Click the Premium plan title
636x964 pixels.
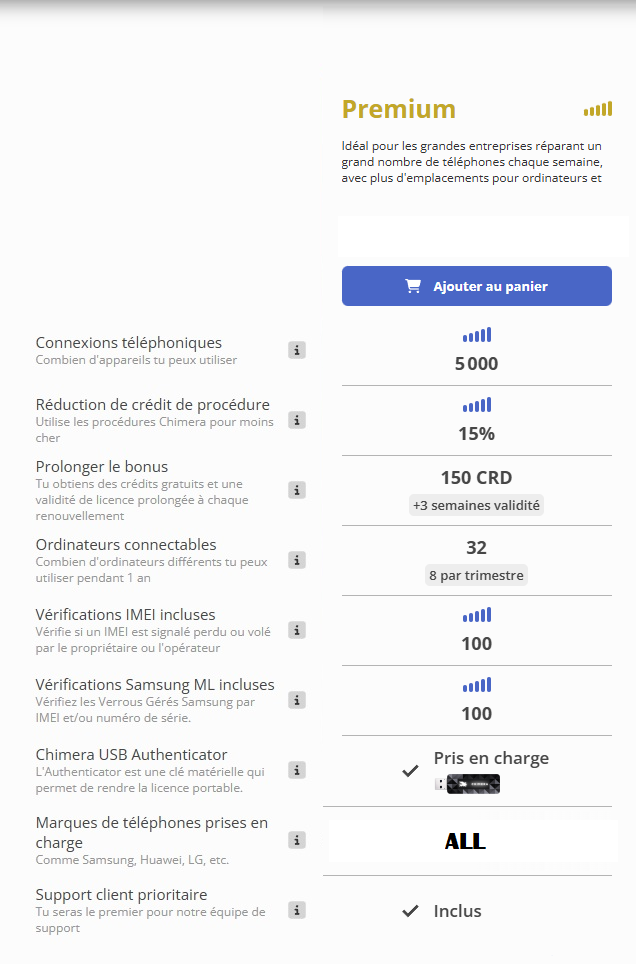tap(398, 109)
